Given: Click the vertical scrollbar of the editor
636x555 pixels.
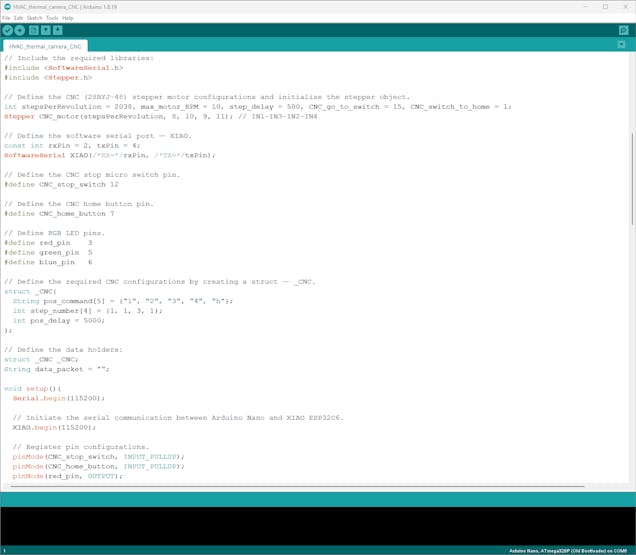Looking at the screenshot, I should click(632, 179).
